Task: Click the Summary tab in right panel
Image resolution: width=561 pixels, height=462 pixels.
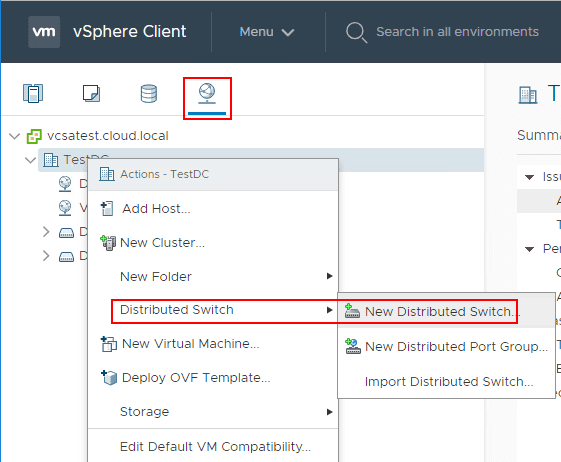Action: click(539, 135)
